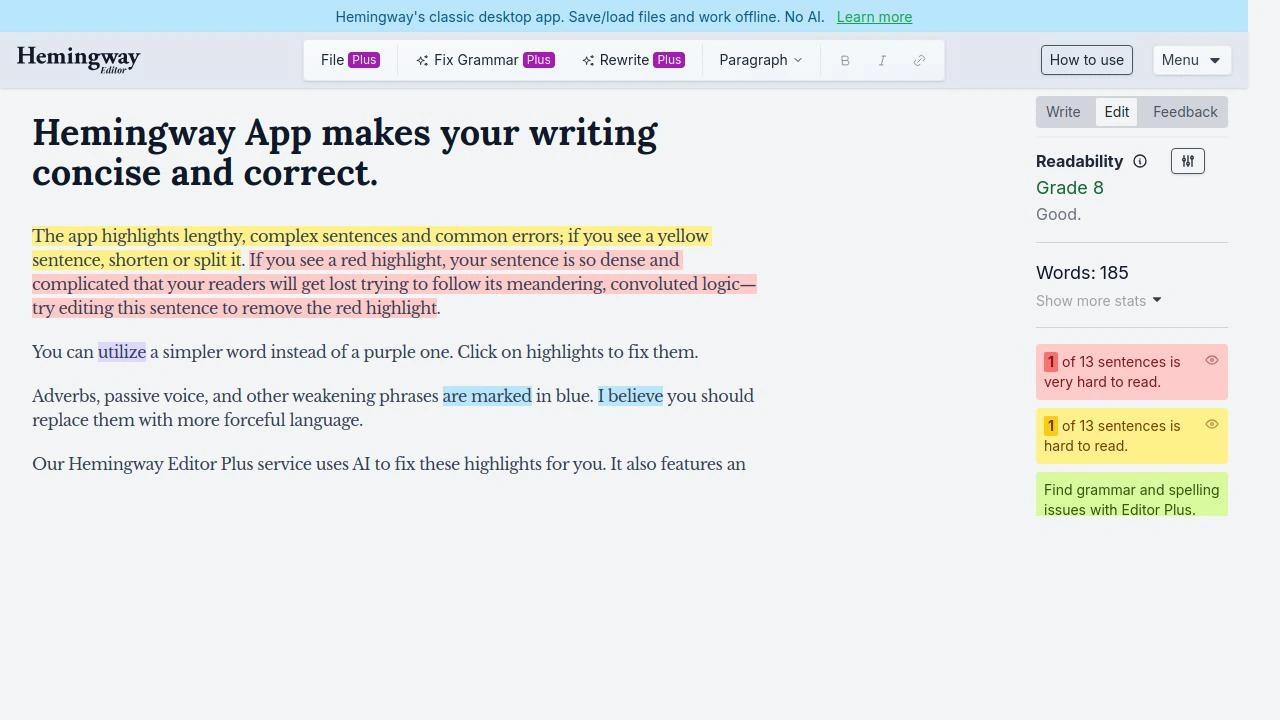The image size is (1280, 720).
Task: Expand Show more stats
Action: pyautogui.click(x=1098, y=300)
